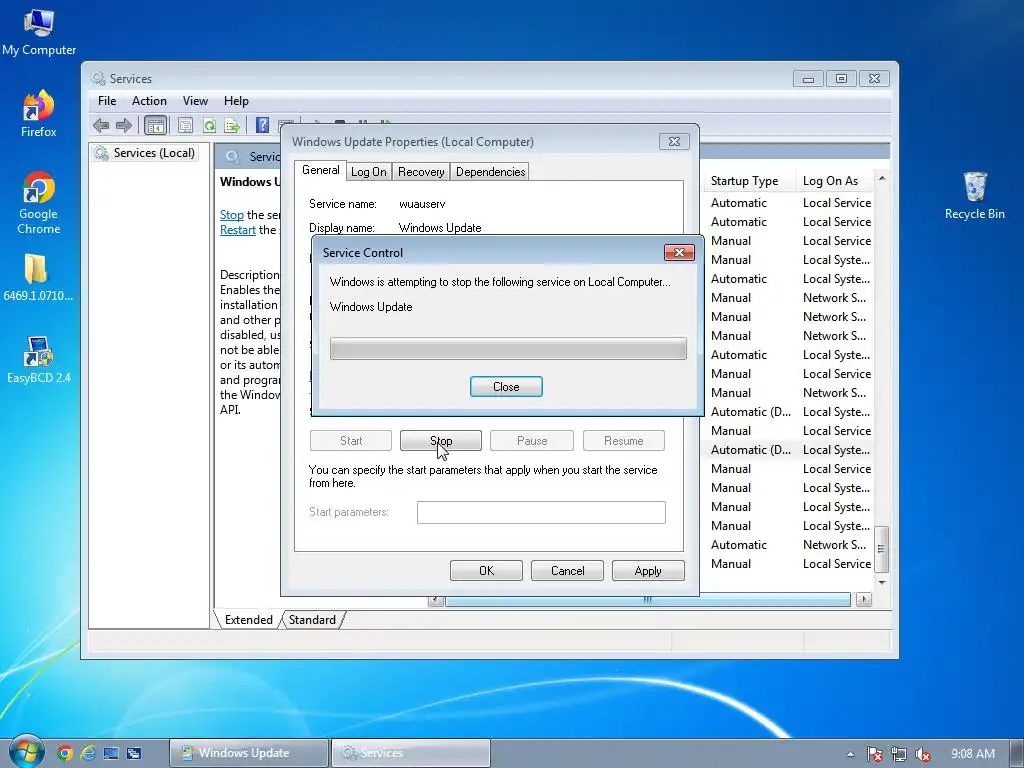Click the Service Control progress bar
The image size is (1024, 768).
click(x=508, y=349)
